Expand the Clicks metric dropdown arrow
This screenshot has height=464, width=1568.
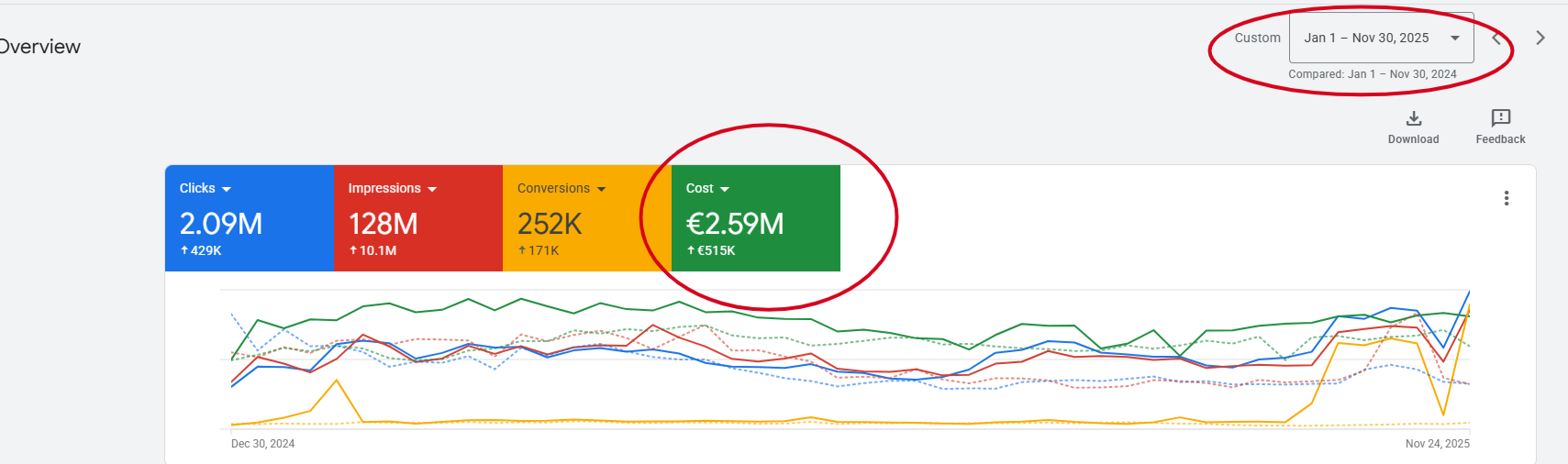(227, 189)
